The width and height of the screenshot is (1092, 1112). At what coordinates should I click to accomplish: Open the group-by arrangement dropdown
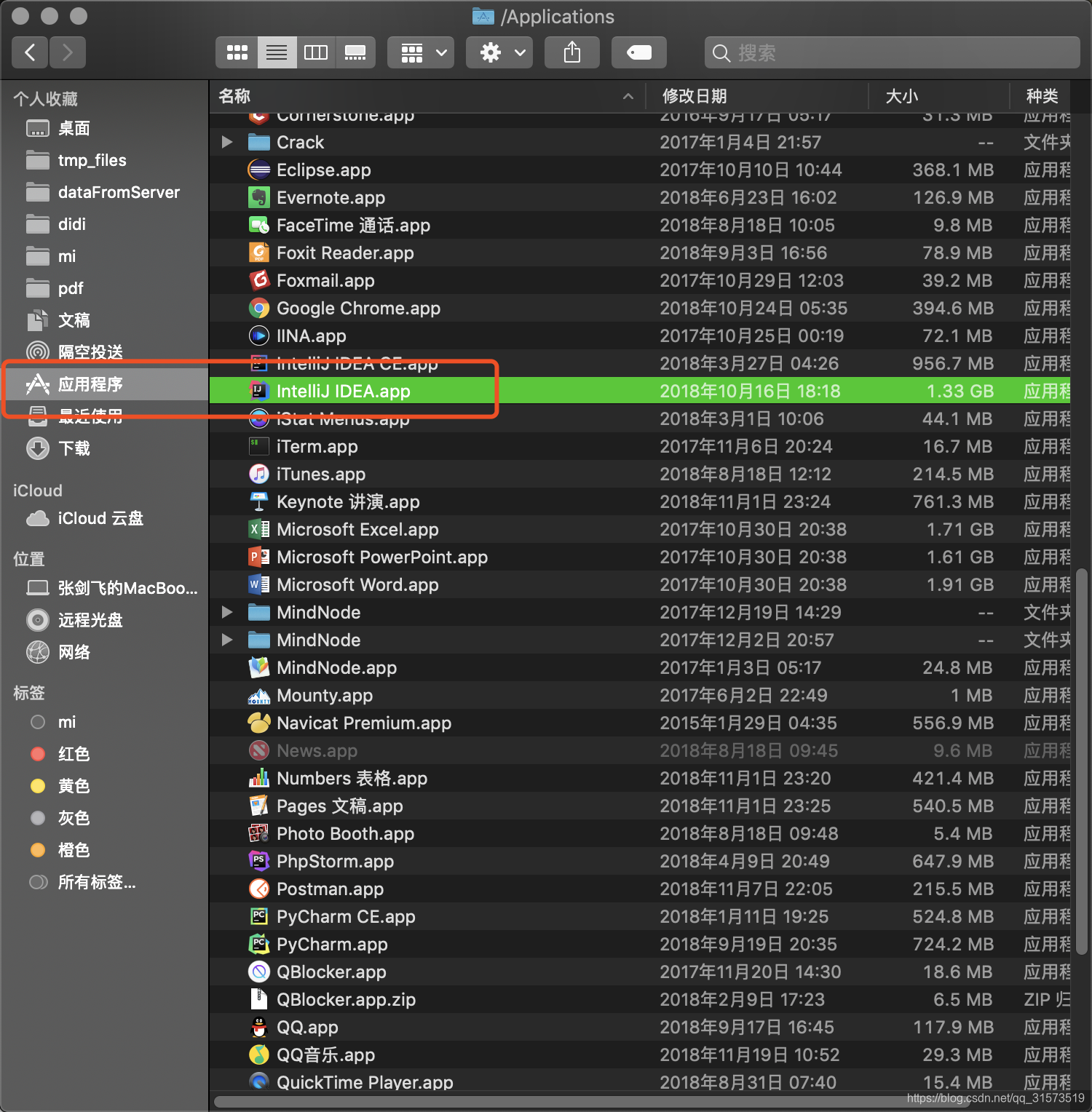click(x=422, y=52)
